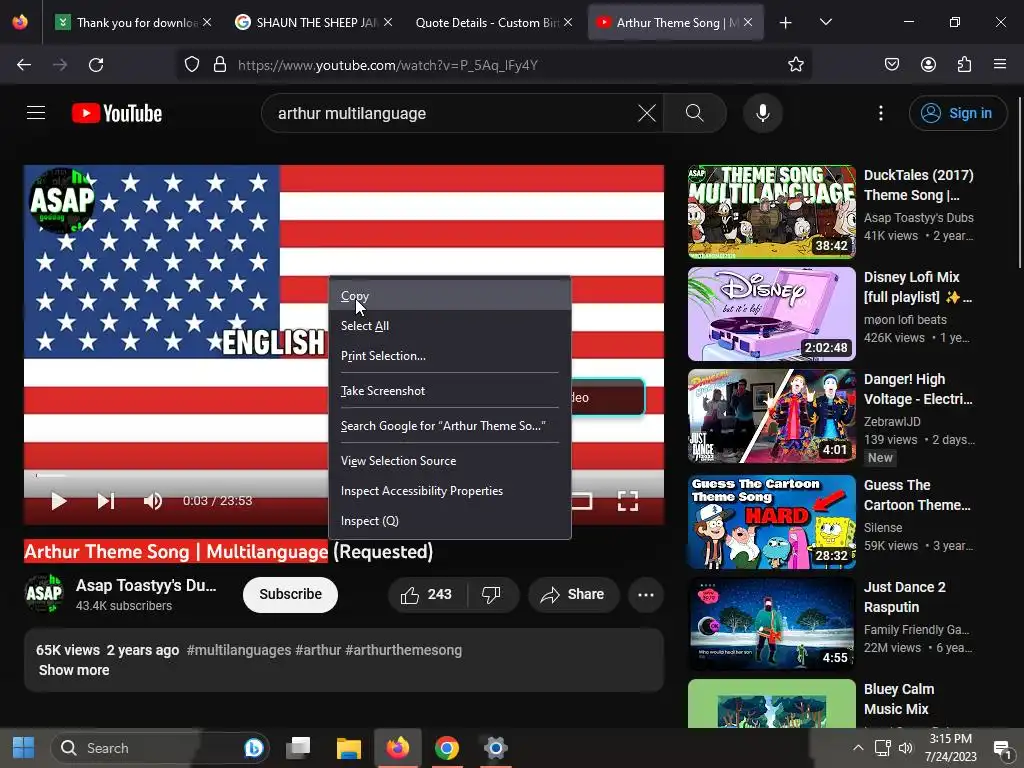The height and width of the screenshot is (768, 1024).
Task: Open taskbar volume speaker icon
Action: 906,748
